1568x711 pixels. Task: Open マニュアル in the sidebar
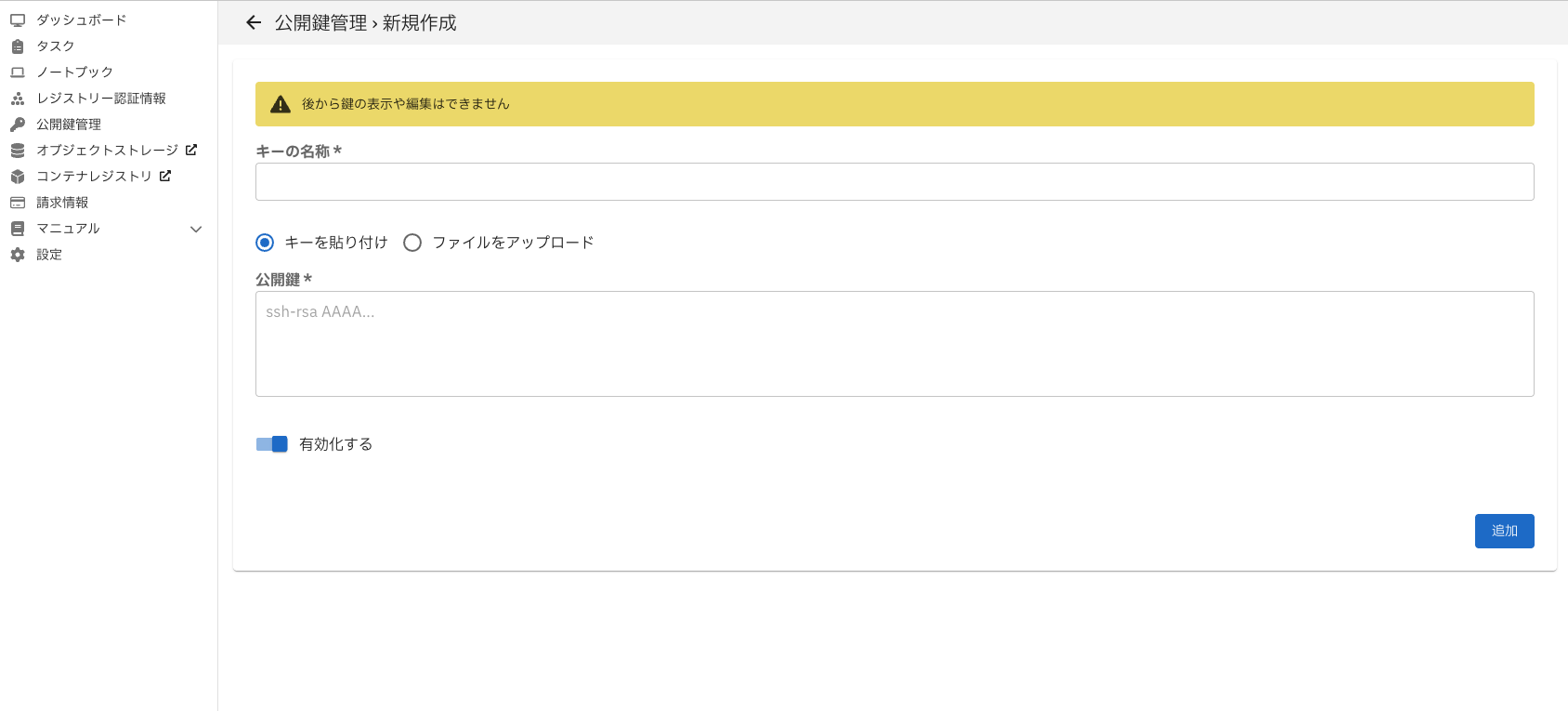(68, 228)
